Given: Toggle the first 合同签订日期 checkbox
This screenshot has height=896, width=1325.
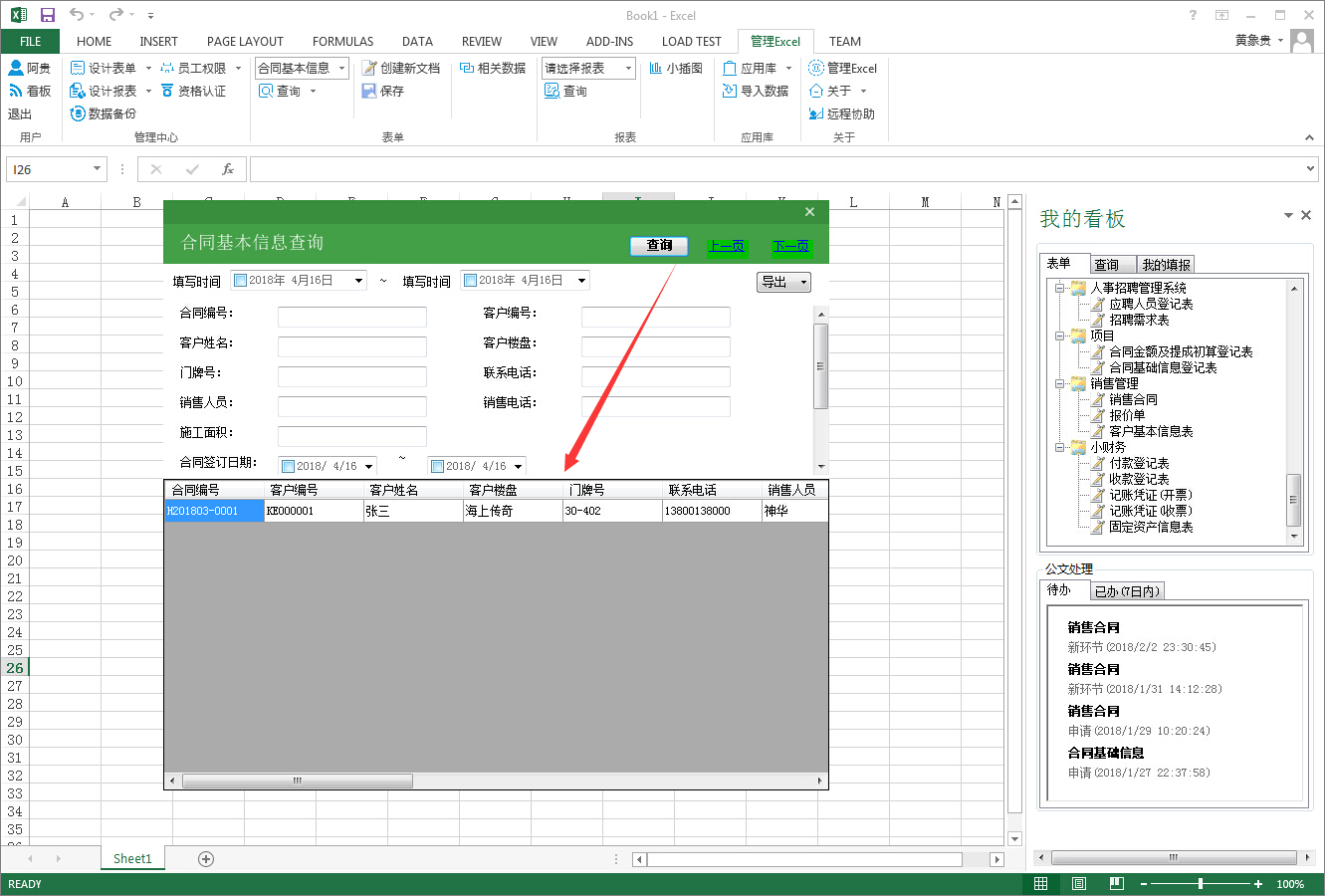Looking at the screenshot, I should coord(288,466).
